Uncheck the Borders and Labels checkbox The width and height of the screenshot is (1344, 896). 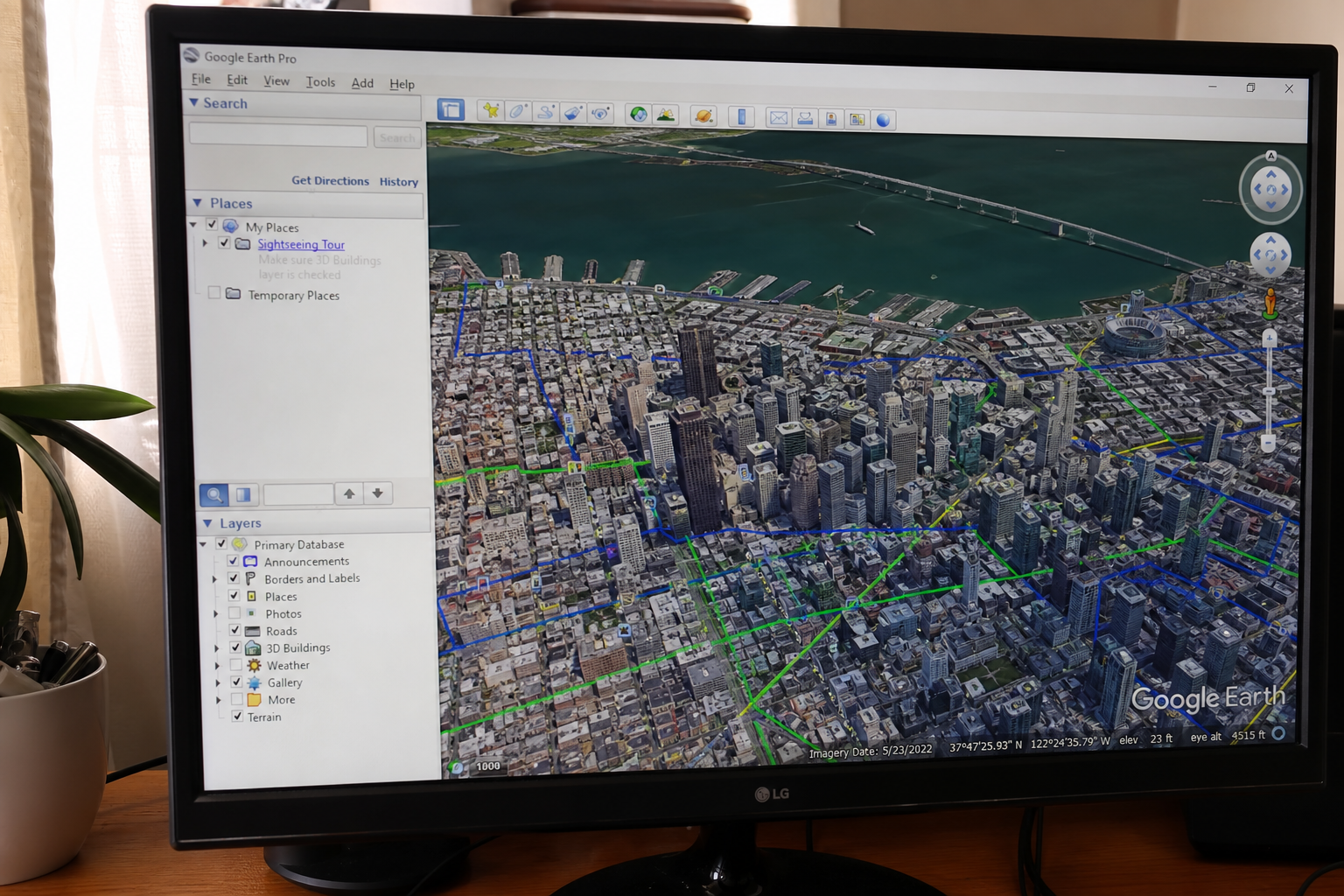pyautogui.click(x=234, y=578)
